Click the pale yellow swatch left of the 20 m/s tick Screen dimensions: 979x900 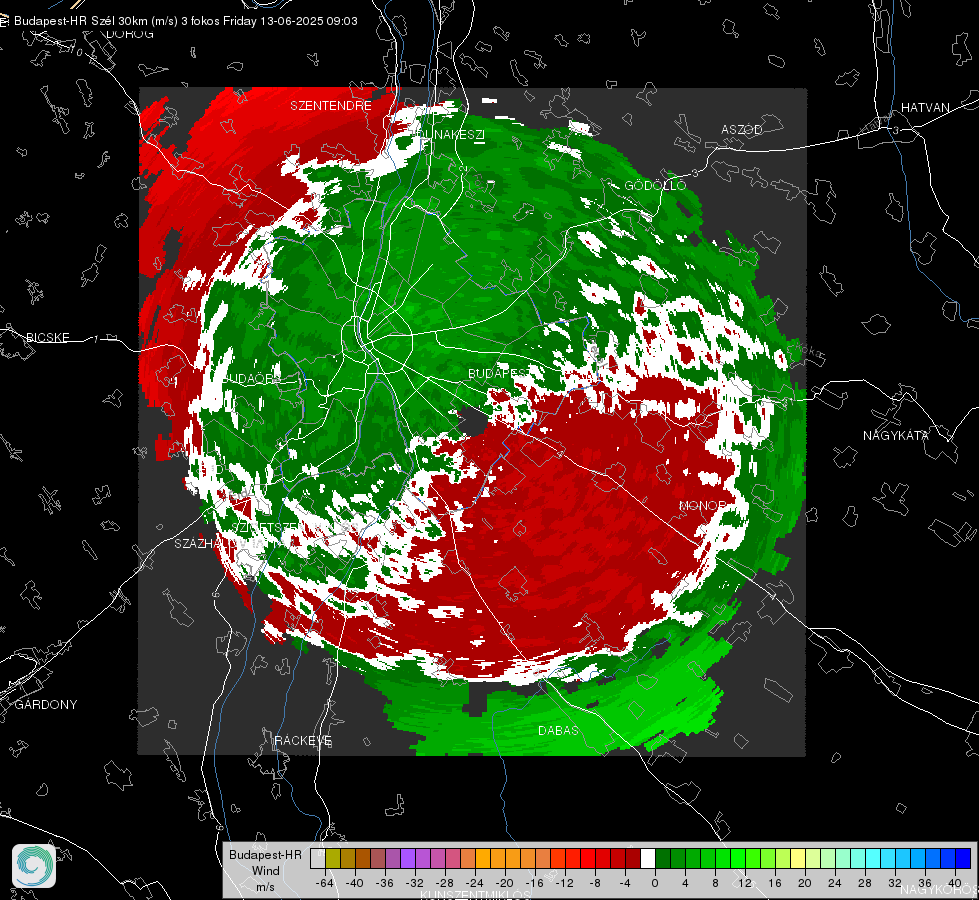[798, 859]
